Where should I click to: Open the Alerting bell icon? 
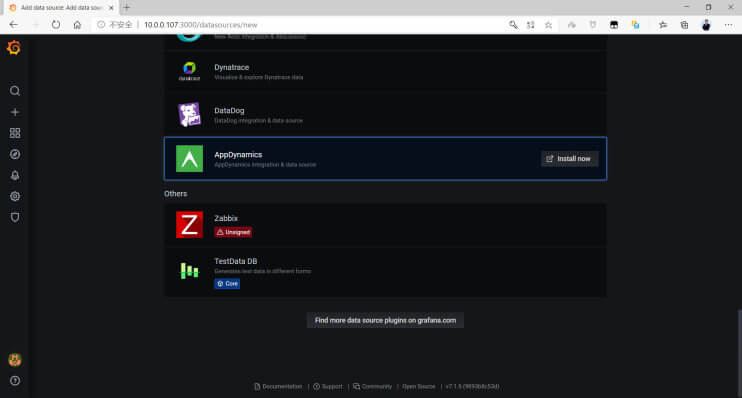[x=15, y=176]
